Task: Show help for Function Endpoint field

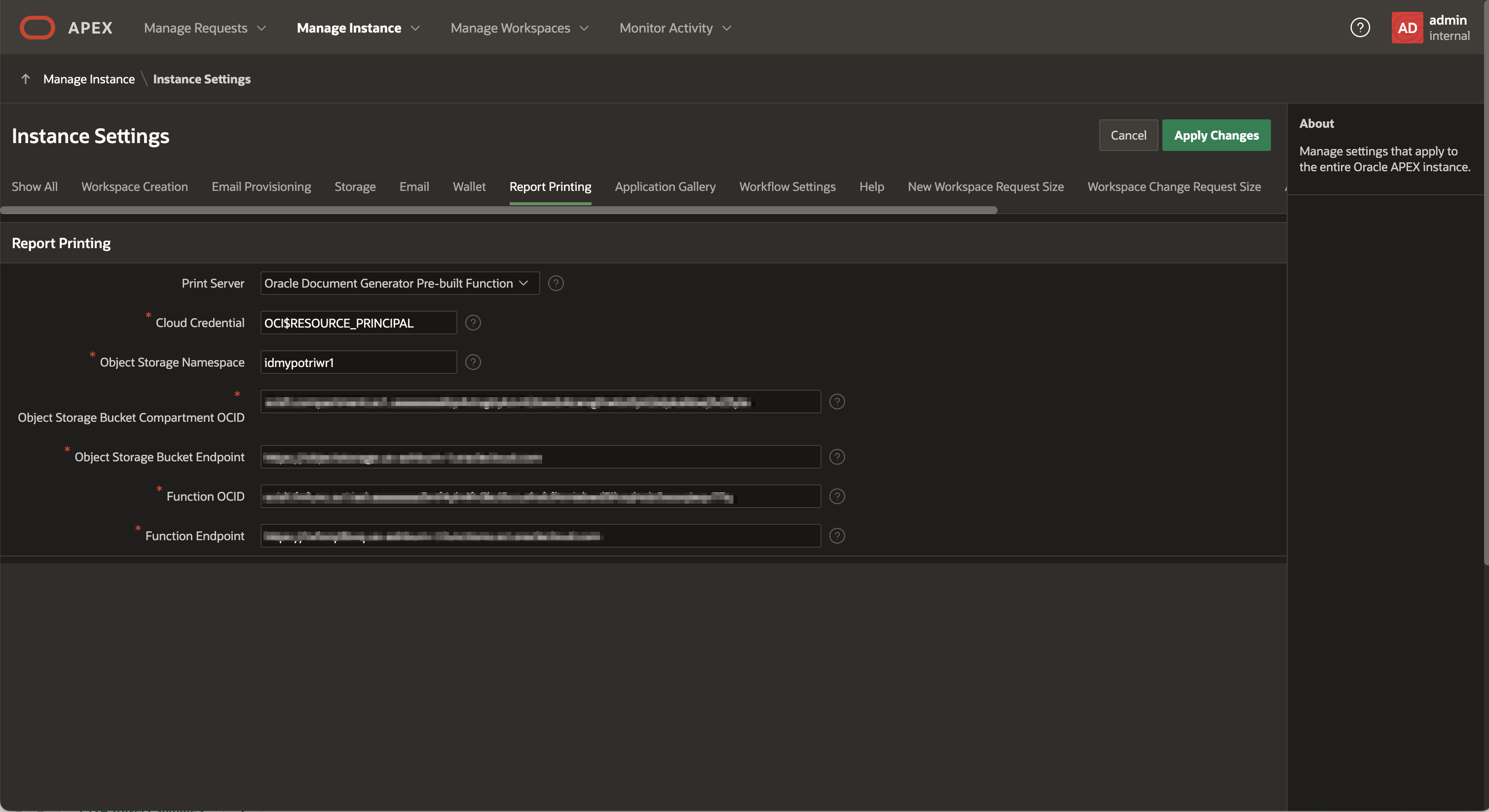Action: click(x=836, y=536)
